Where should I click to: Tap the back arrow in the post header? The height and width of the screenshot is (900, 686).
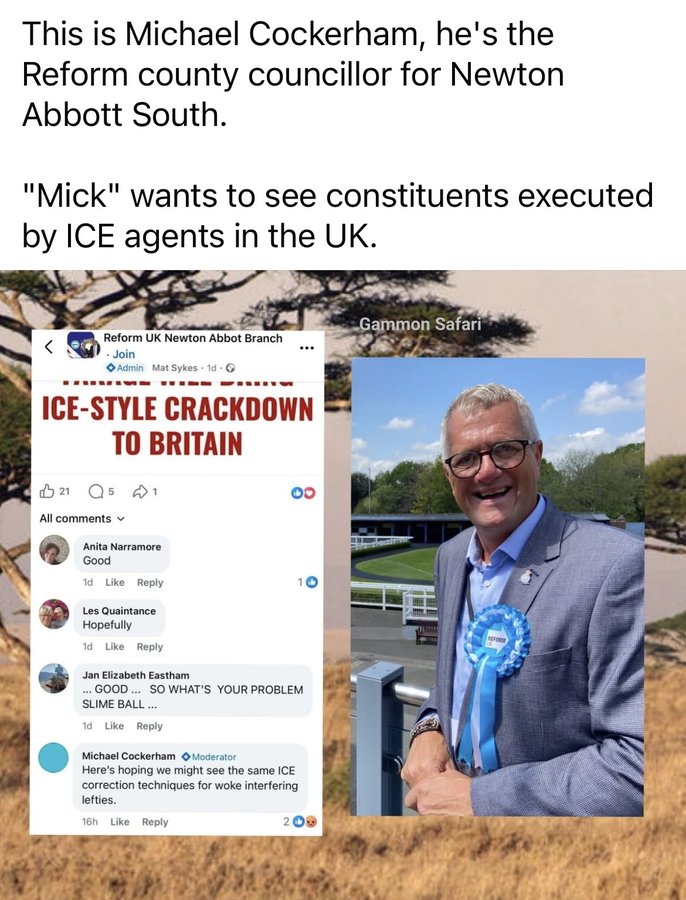(49, 347)
